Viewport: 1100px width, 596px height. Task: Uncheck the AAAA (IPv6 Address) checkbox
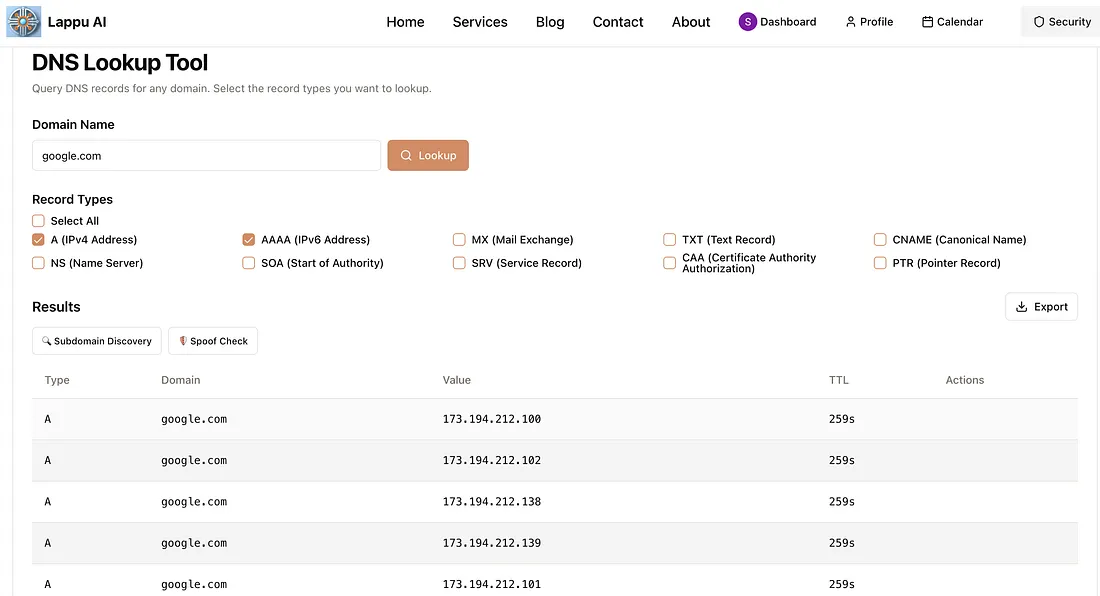[248, 240]
